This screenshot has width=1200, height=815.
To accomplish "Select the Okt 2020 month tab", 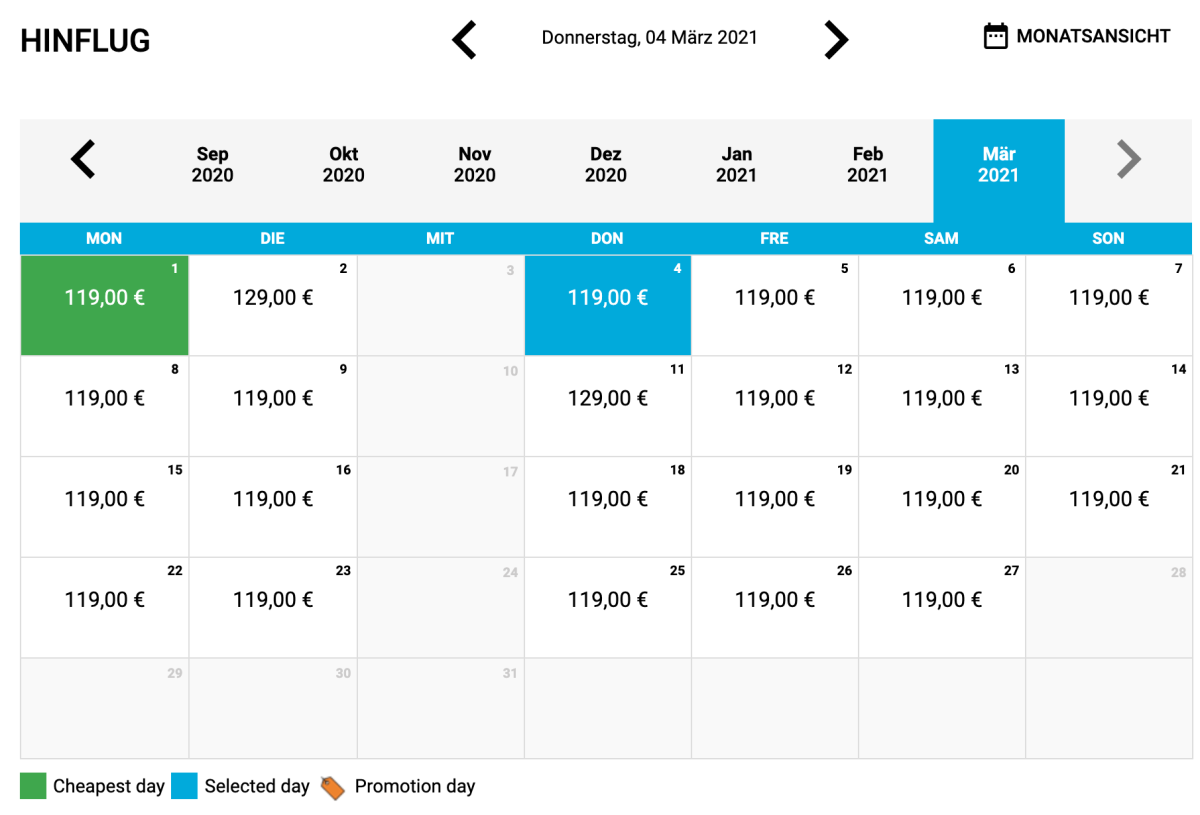I will click(343, 165).
